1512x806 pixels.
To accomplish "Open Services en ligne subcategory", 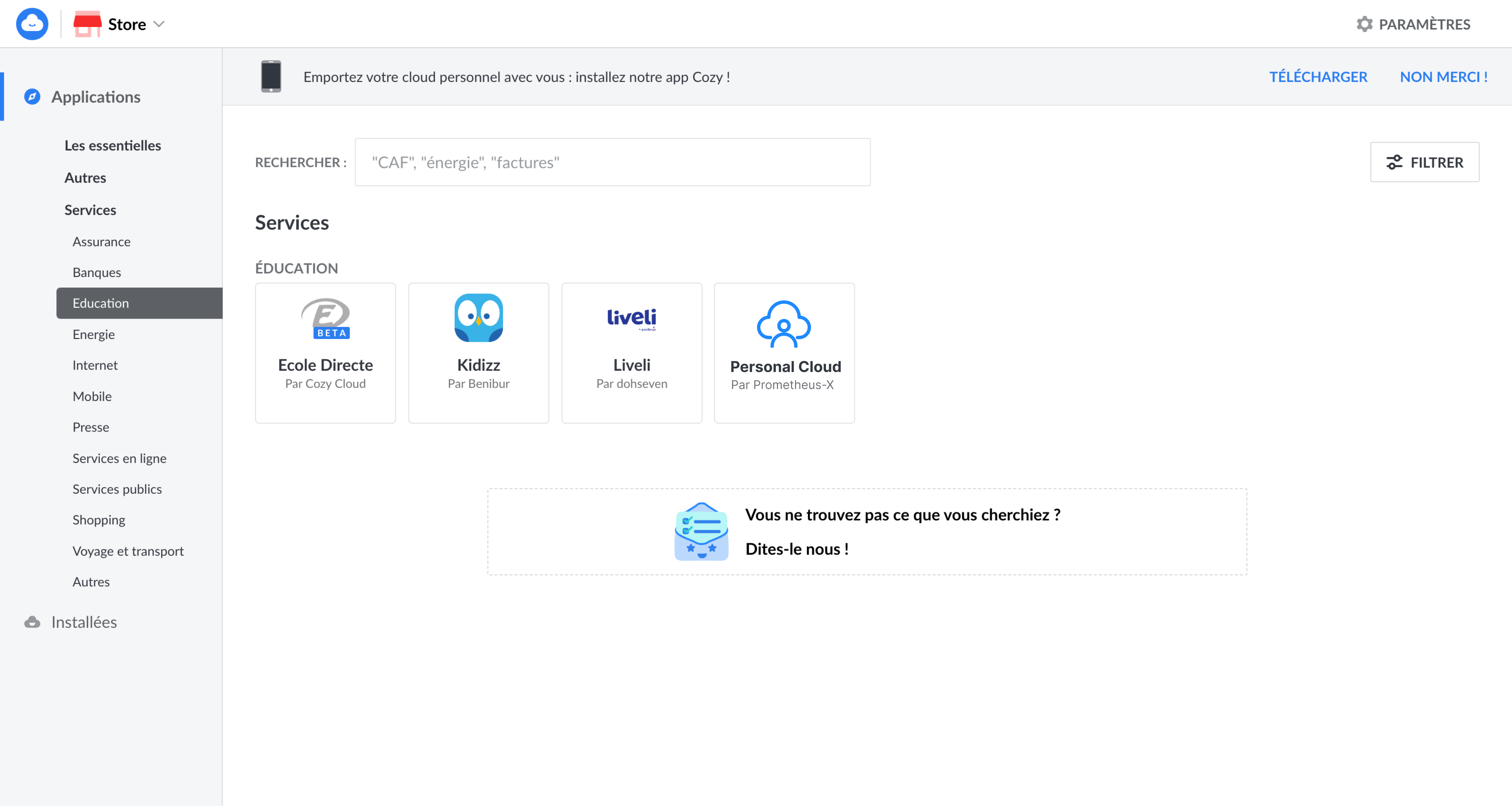I will pyautogui.click(x=119, y=458).
